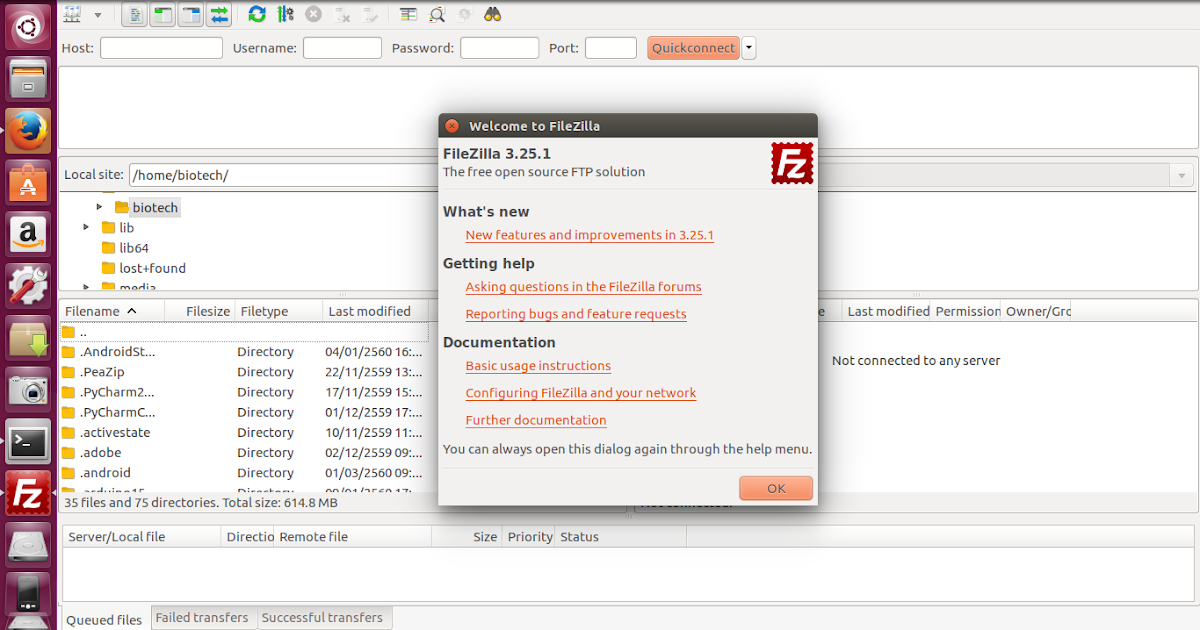The image size is (1200, 630).
Task: Open the Site Manager dropdown arrow
Action: click(x=97, y=15)
